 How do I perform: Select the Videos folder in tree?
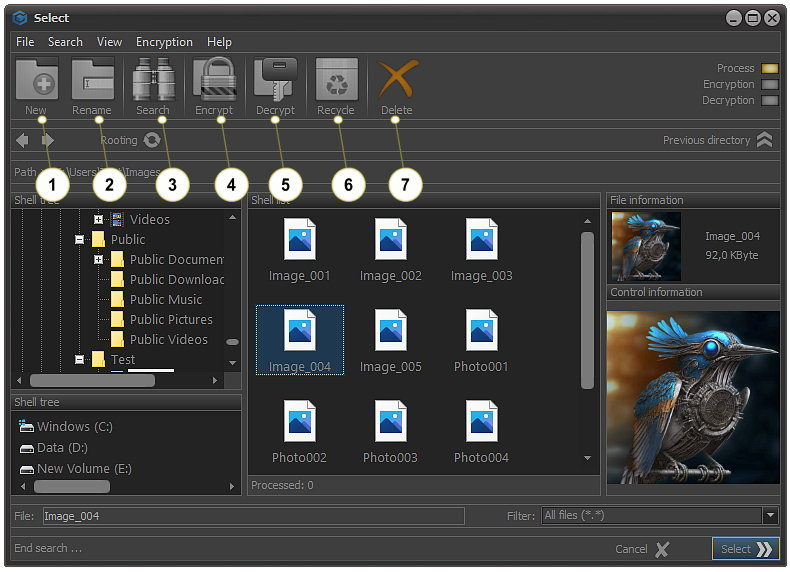(140, 219)
